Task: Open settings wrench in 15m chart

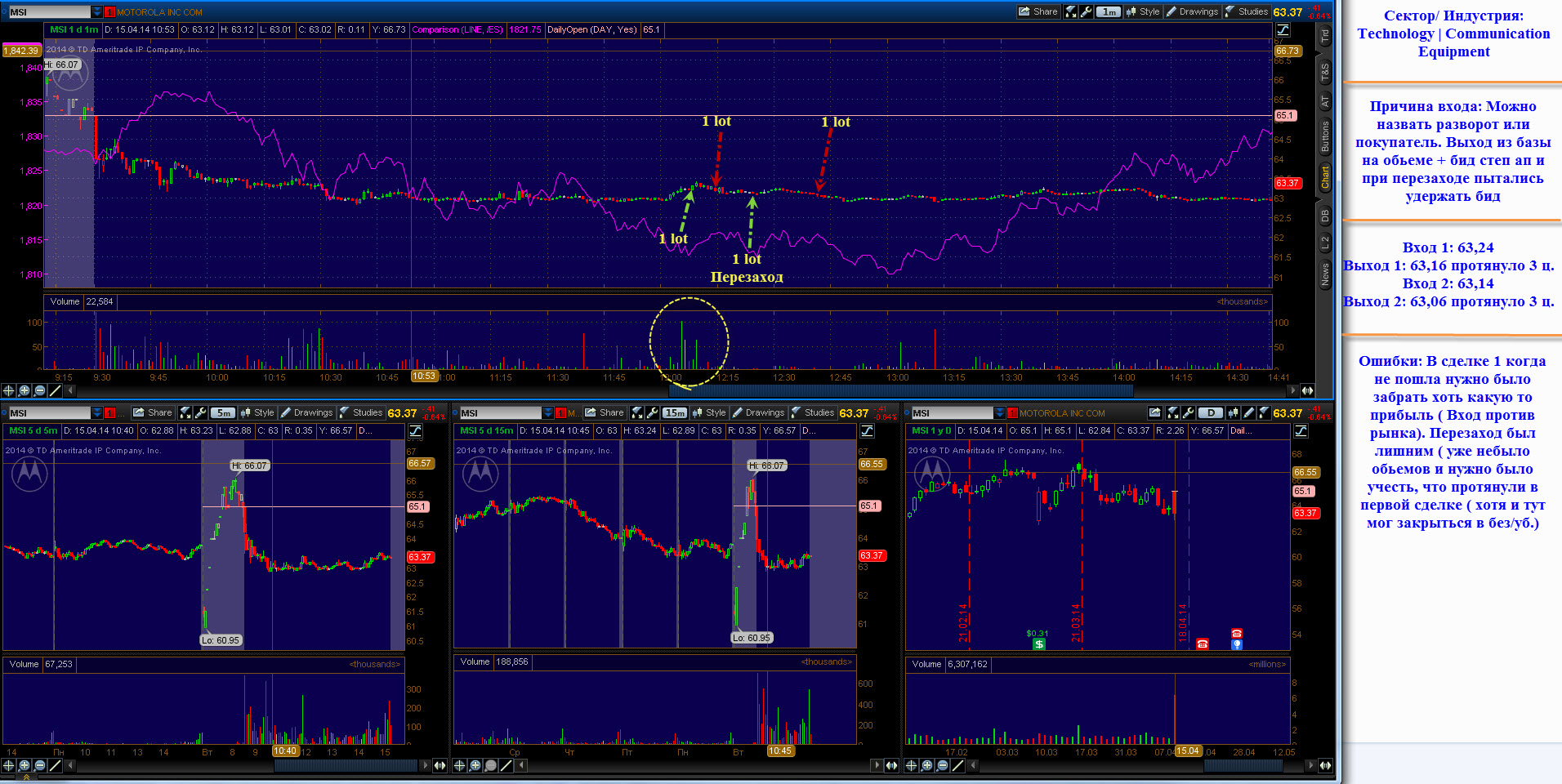Action: coord(652,412)
